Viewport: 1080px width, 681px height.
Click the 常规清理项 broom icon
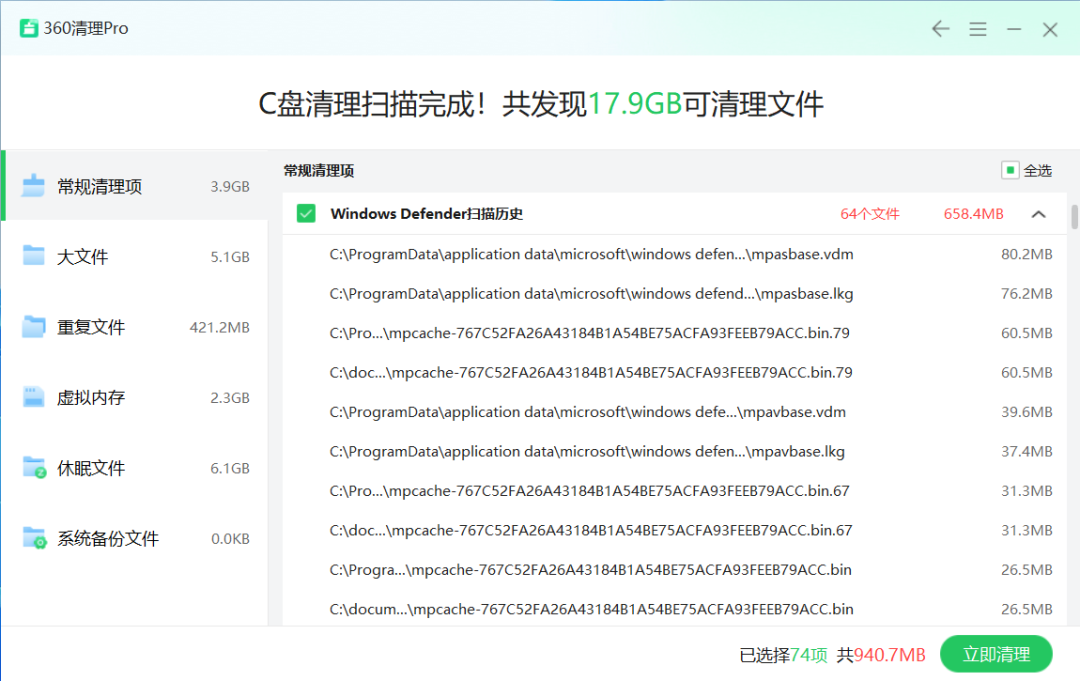[33, 186]
